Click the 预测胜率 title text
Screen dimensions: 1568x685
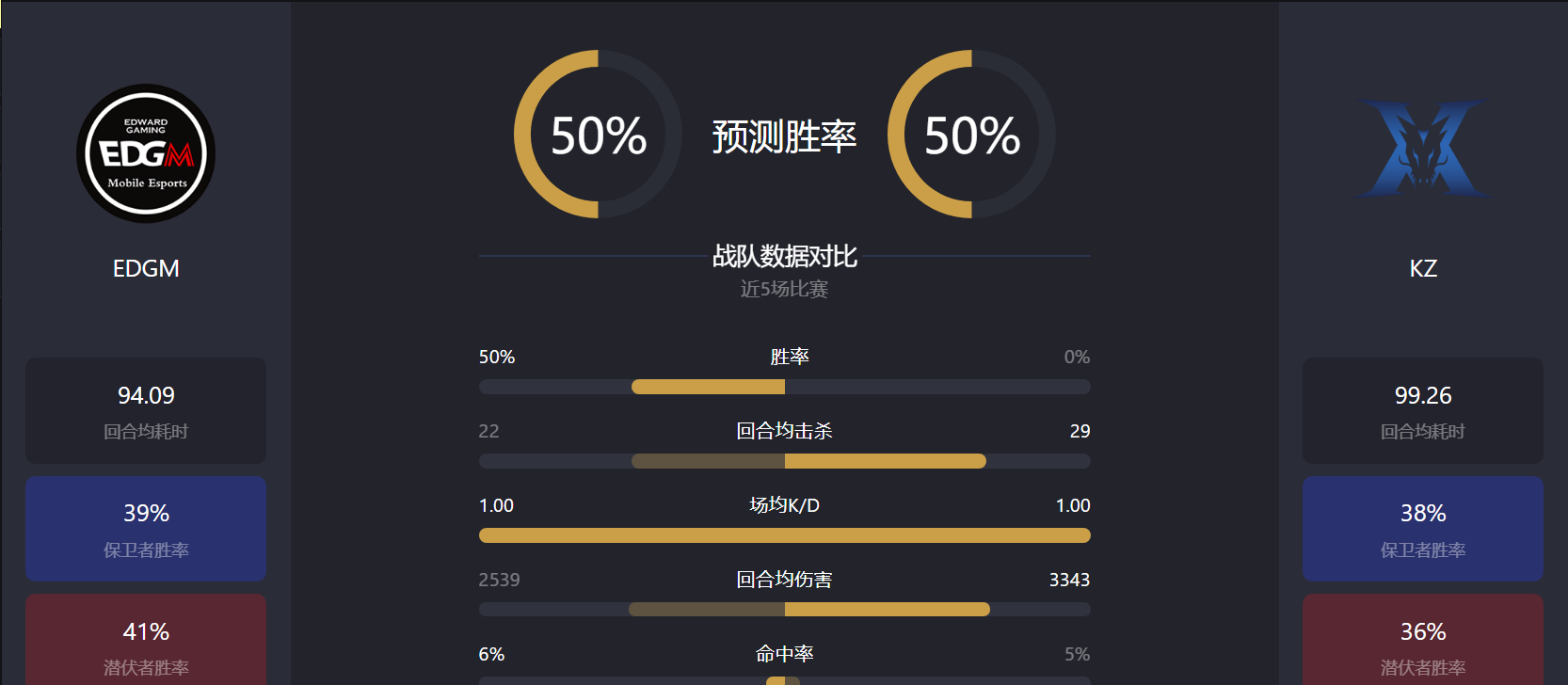(x=784, y=136)
